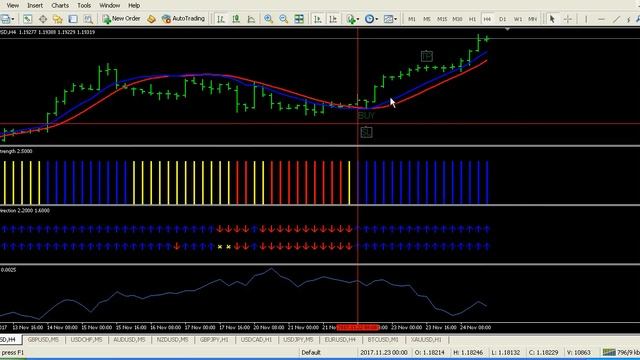
Task: Toggle the Terminal panel icon
Action: click(73, 19)
